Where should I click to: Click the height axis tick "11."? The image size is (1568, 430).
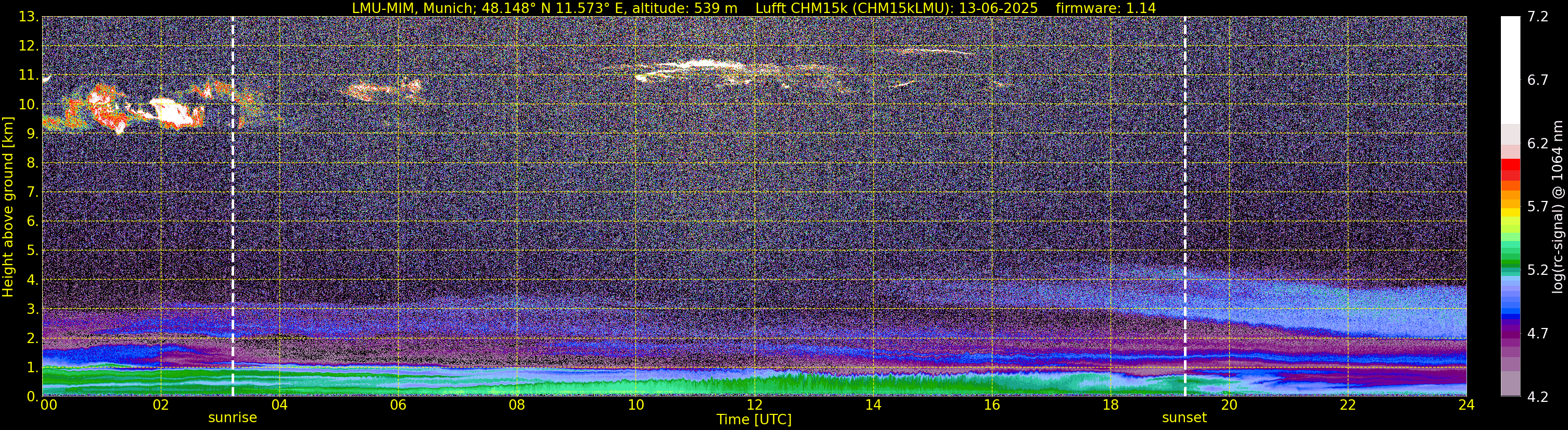(x=29, y=75)
